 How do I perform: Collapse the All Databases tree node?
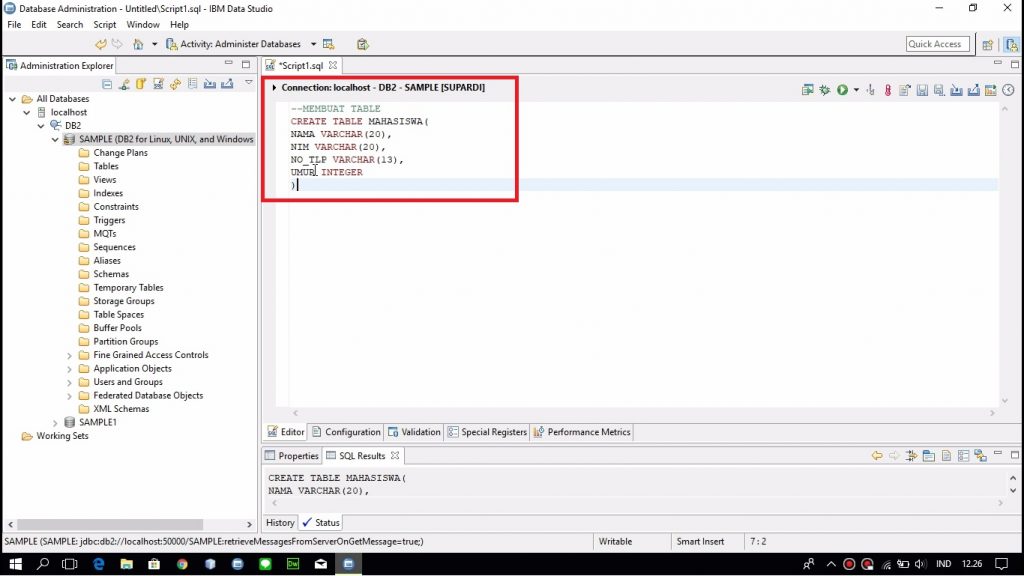tap(13, 99)
